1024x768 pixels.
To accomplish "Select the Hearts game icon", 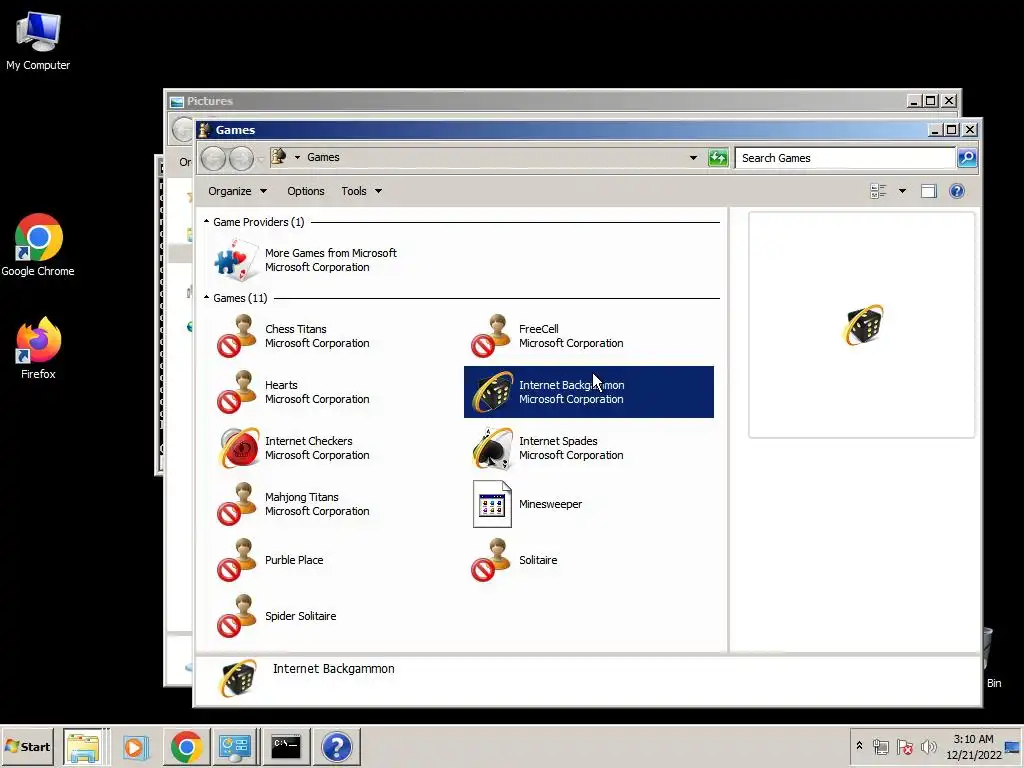I will tap(236, 392).
